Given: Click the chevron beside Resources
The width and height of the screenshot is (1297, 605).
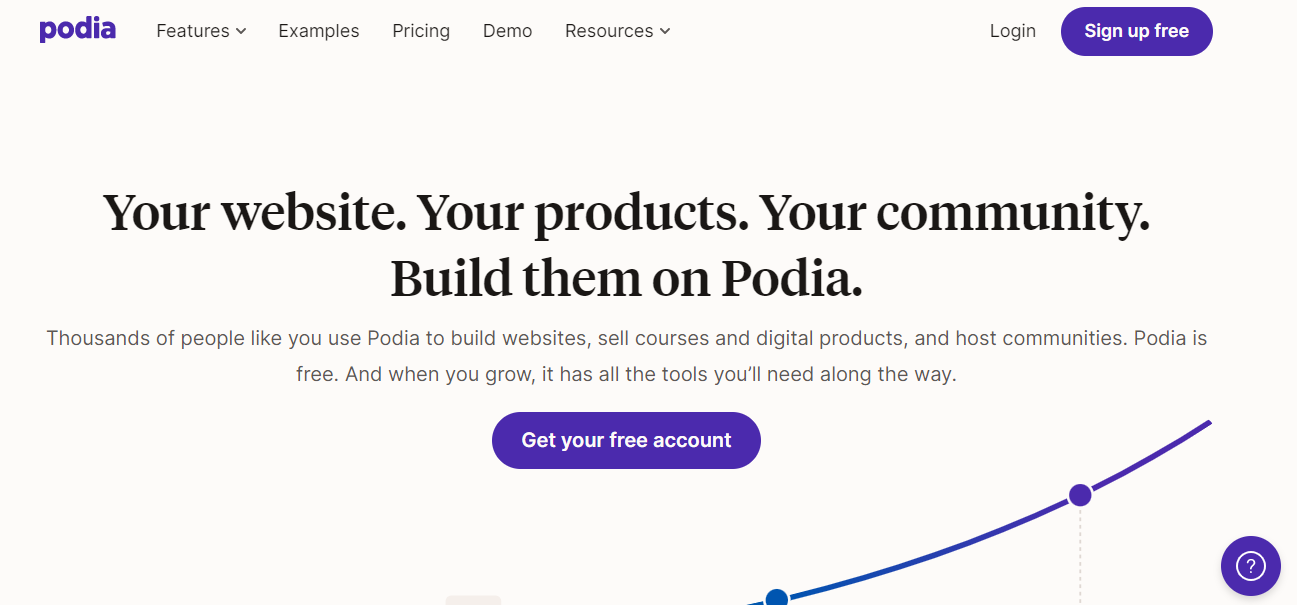Looking at the screenshot, I should pyautogui.click(x=665, y=32).
